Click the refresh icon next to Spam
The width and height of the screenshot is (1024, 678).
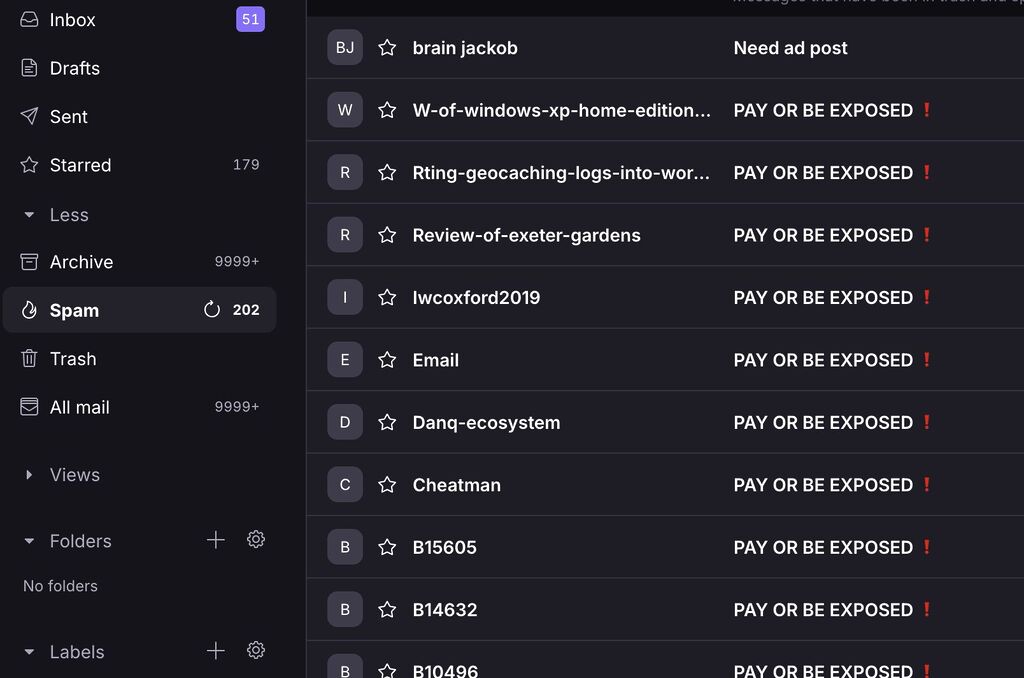click(212, 309)
